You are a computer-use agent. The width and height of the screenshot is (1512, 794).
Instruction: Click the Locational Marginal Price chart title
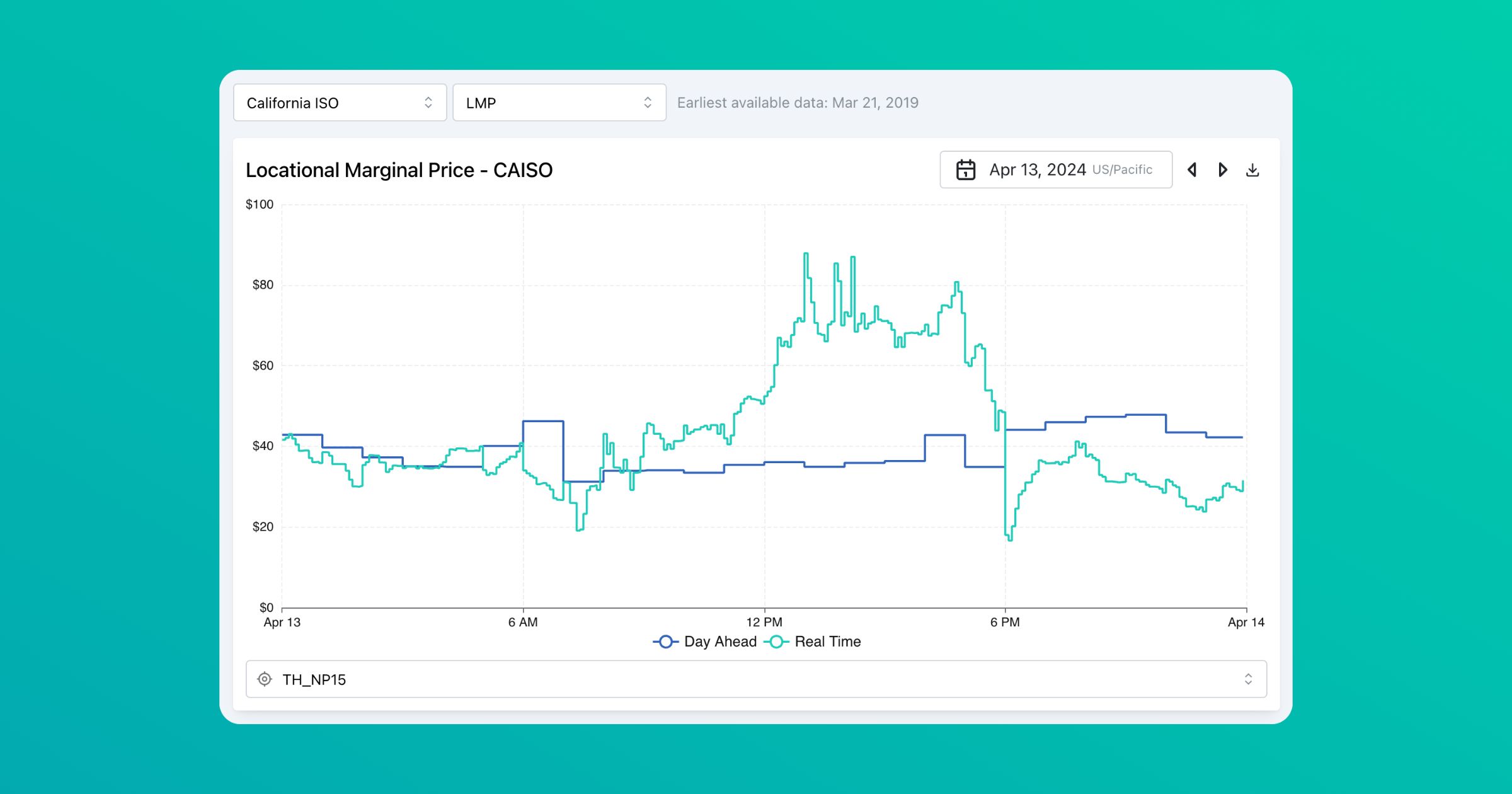[x=399, y=170]
